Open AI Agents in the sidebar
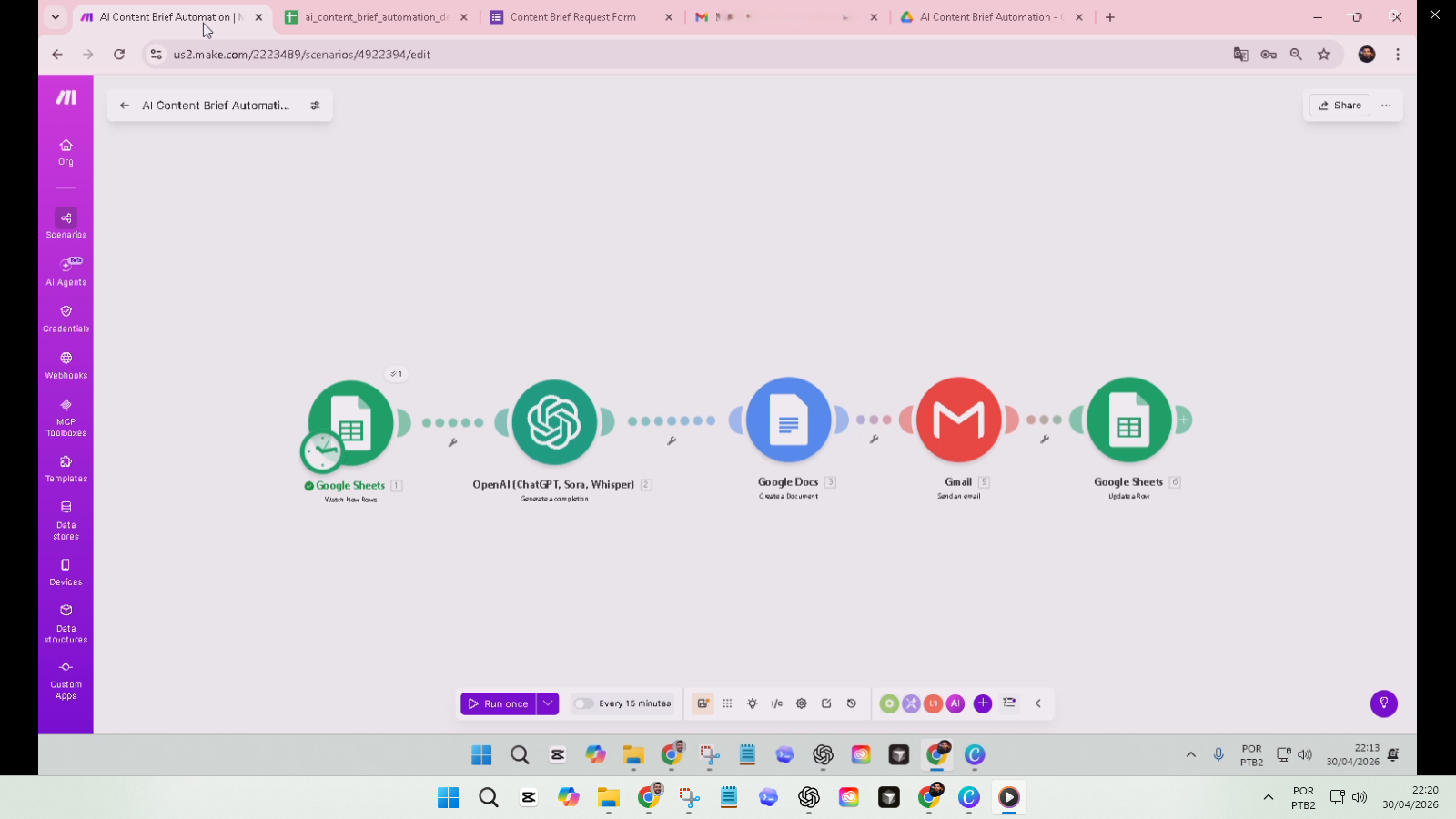The width and height of the screenshot is (1456, 819). (x=66, y=271)
